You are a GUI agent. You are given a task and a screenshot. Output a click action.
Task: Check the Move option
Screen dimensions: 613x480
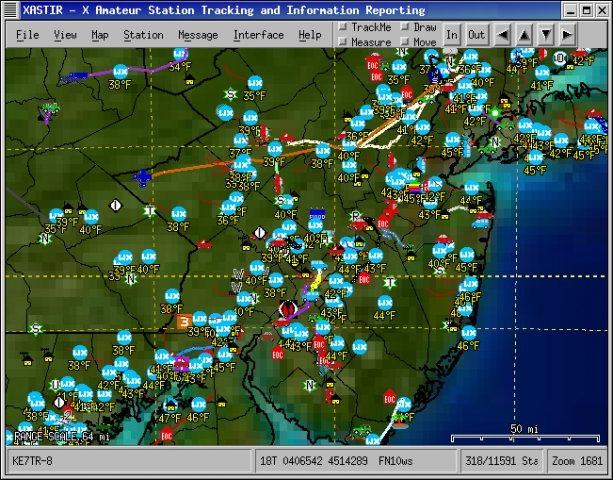click(x=405, y=43)
